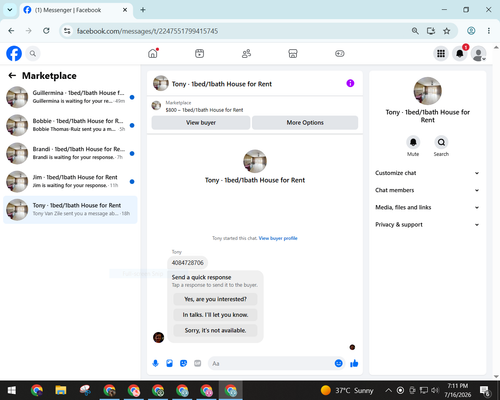Click the More Options button
The width and height of the screenshot is (500, 400).
(305, 123)
